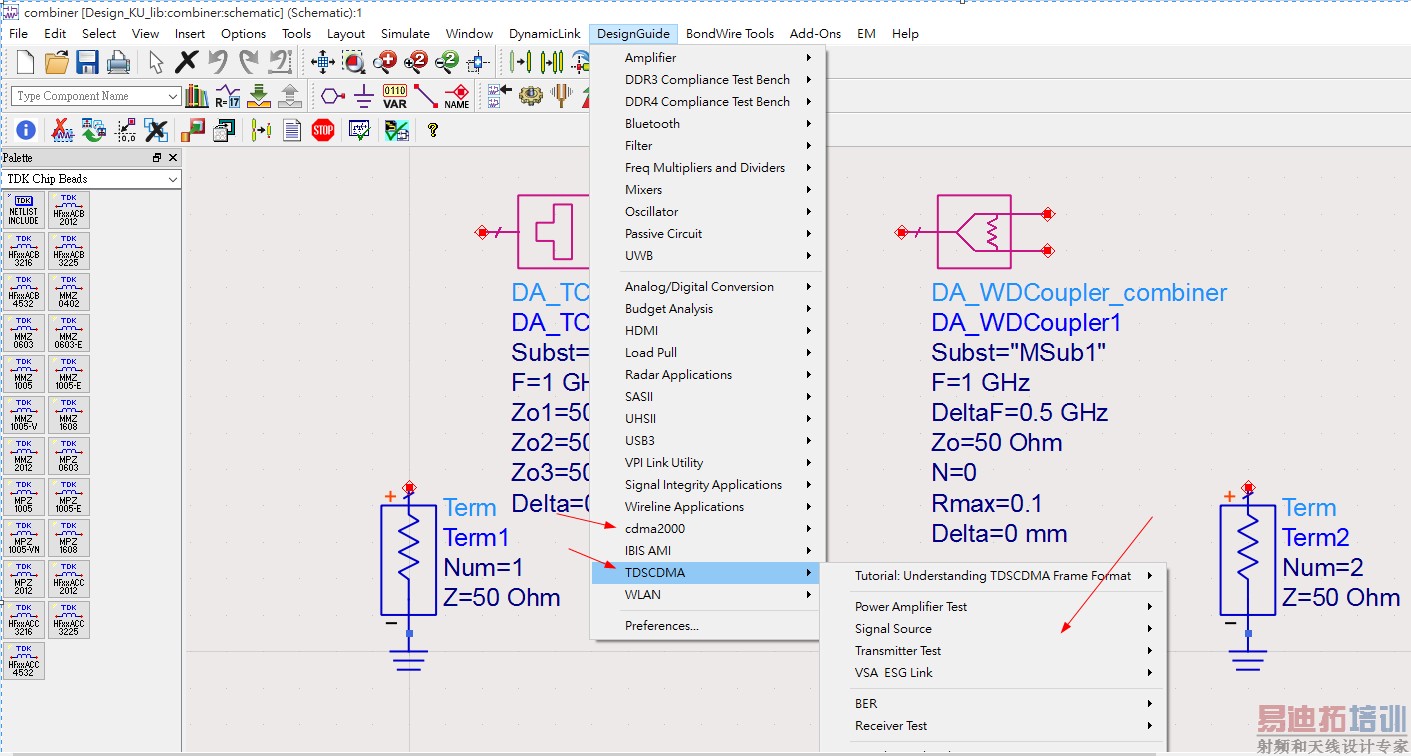Screen dimensions: 1411x756
Task: Click the Save floppy disk icon
Action: pos(87,62)
